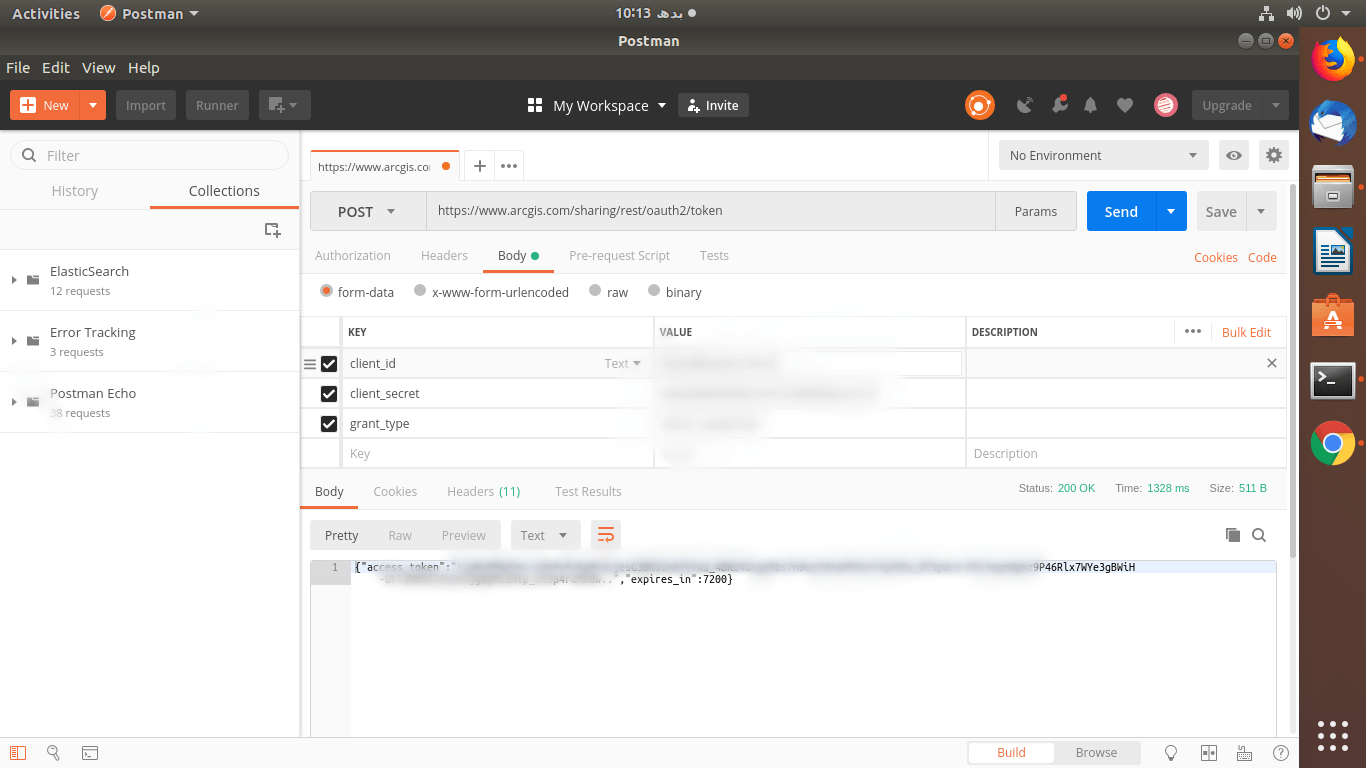Open the View menu
The image size is (1366, 768).
[98, 67]
